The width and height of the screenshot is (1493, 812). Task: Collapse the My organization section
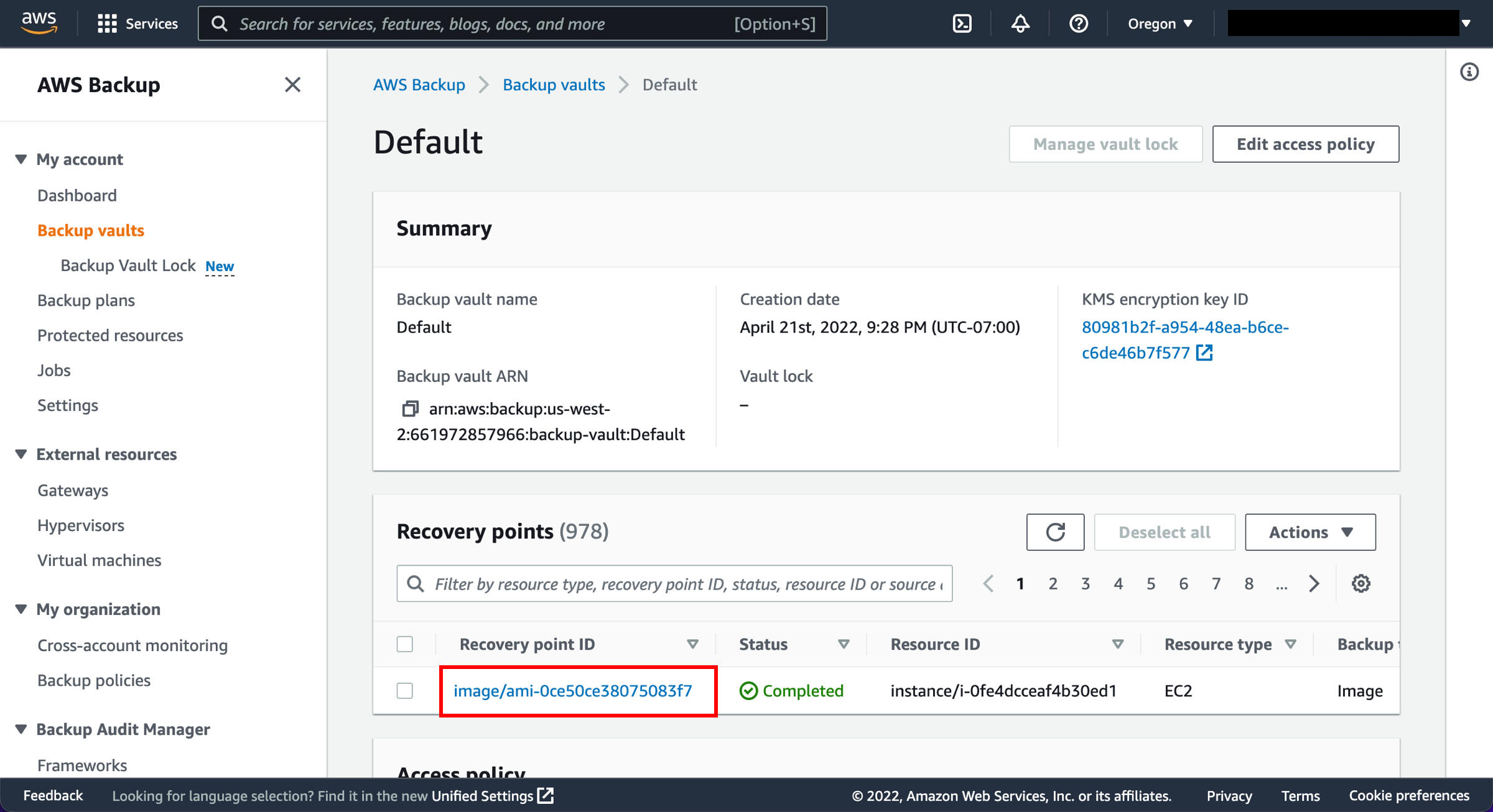21,609
